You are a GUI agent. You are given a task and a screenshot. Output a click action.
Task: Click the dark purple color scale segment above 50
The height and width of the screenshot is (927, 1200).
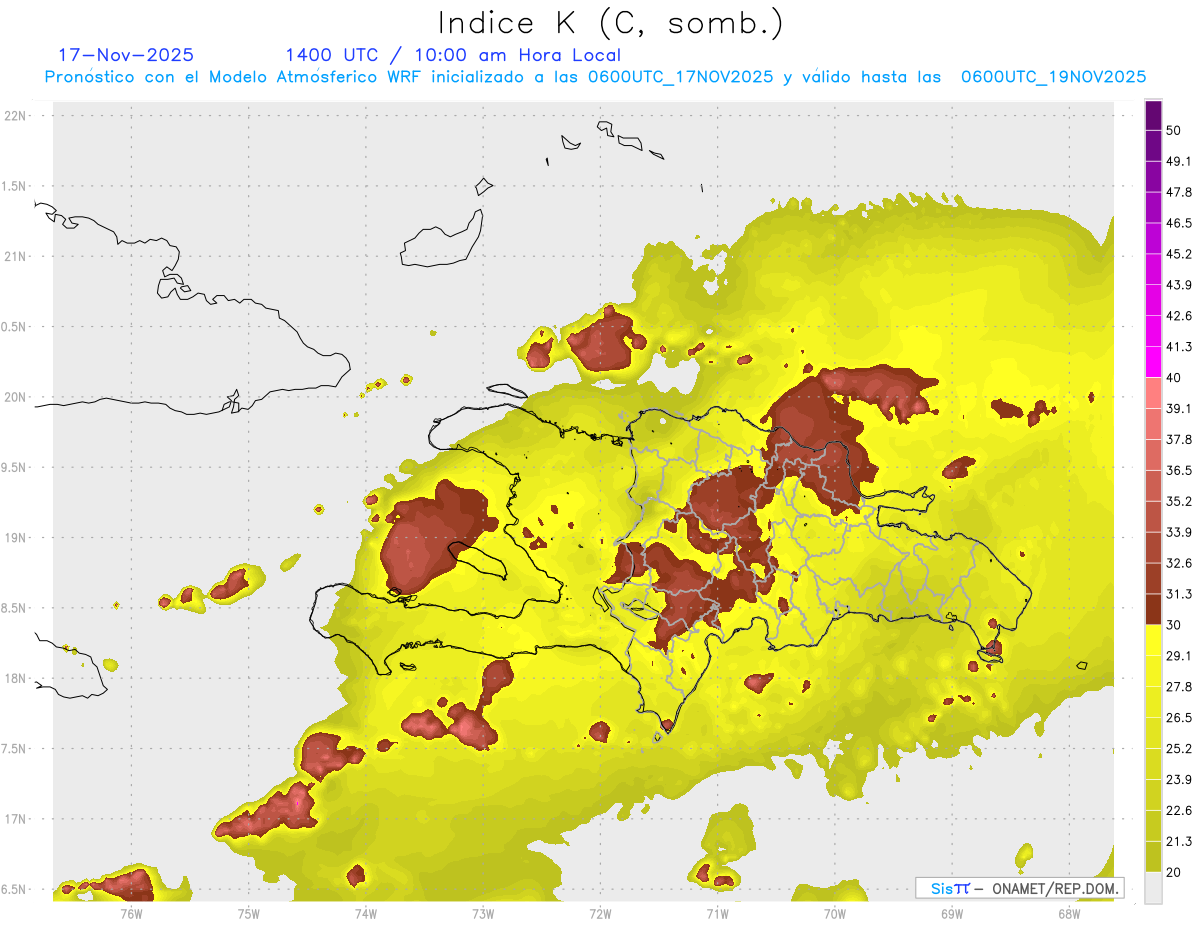point(1153,116)
